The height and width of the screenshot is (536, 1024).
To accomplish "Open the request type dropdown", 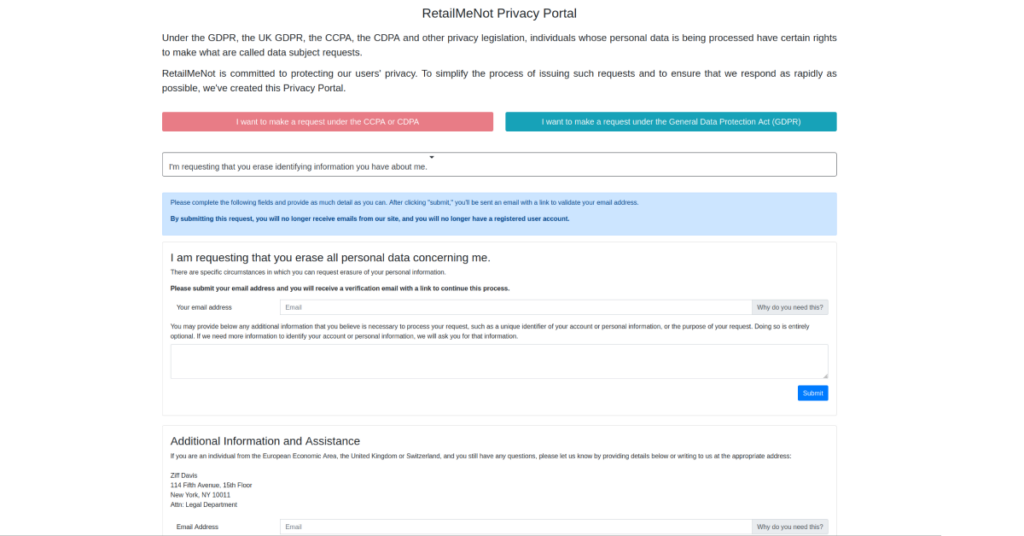I will pyautogui.click(x=499, y=165).
